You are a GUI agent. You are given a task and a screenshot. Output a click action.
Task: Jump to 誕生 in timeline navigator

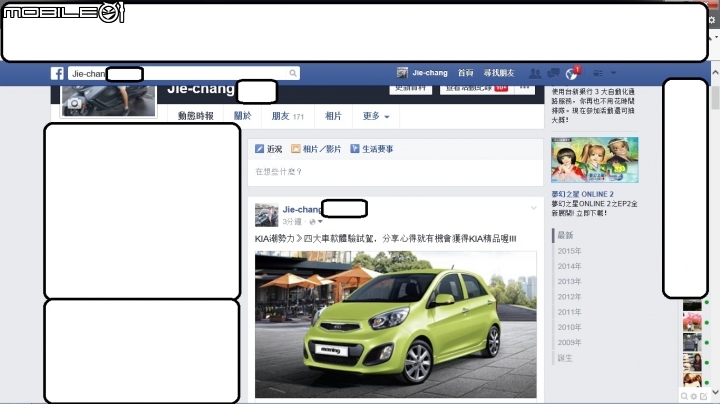pos(565,358)
